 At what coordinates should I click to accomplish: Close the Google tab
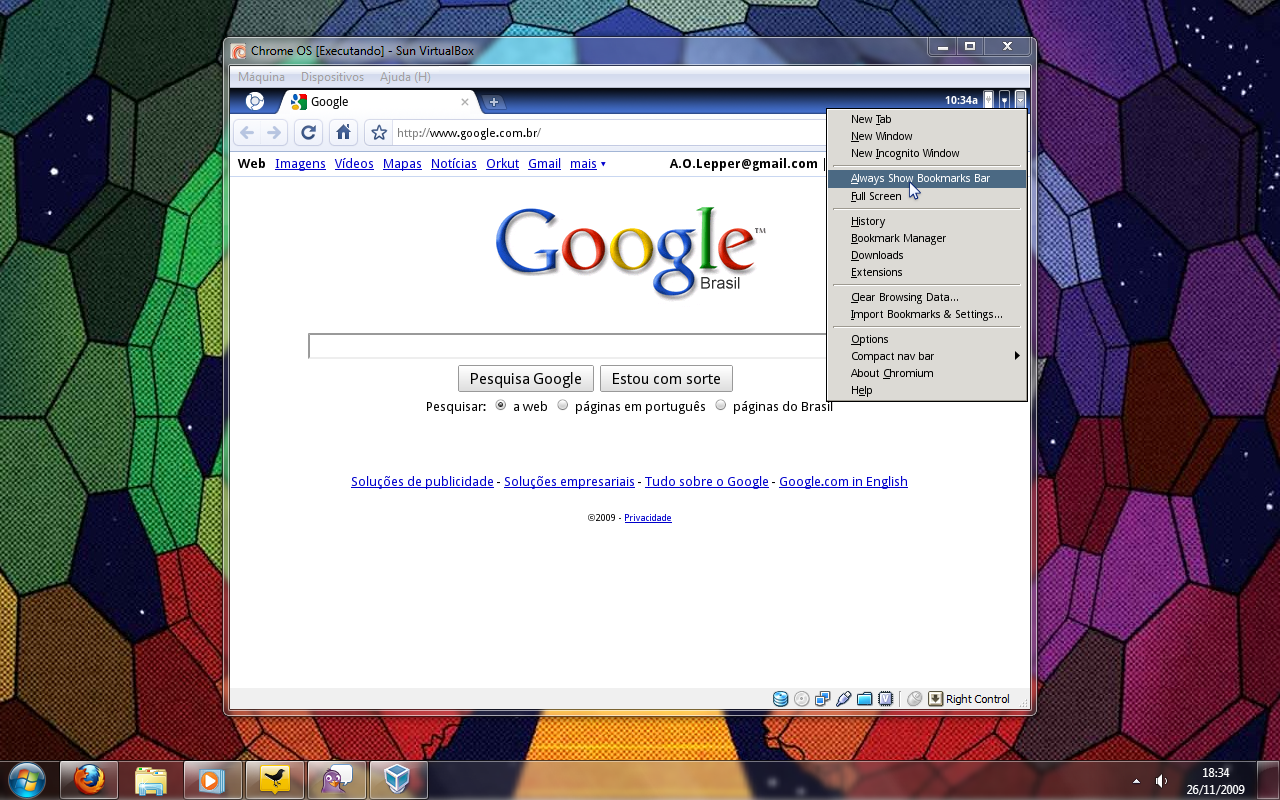(465, 101)
